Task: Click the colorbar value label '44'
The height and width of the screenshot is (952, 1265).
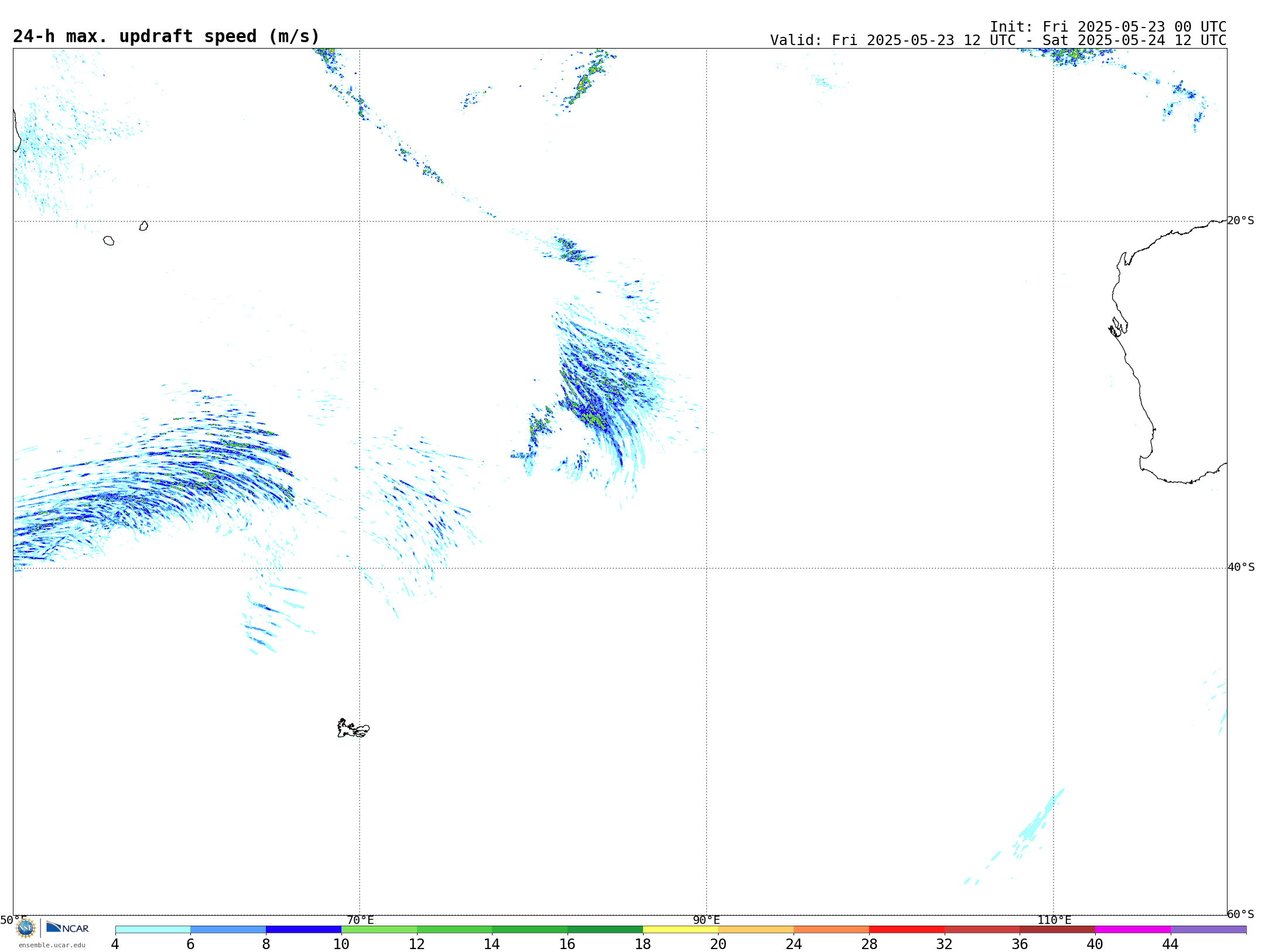Action: pyautogui.click(x=1171, y=944)
